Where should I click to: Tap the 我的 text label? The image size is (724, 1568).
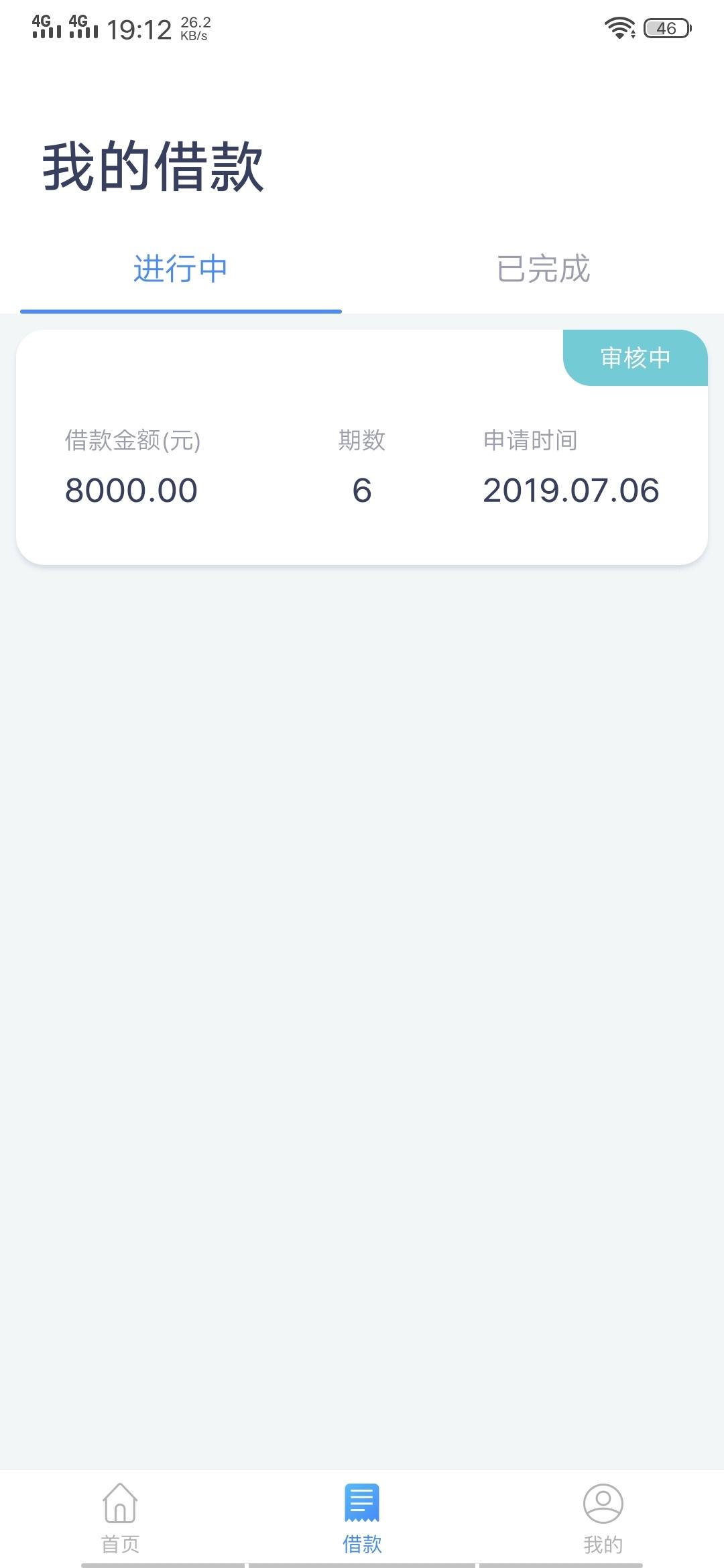coord(603,1545)
